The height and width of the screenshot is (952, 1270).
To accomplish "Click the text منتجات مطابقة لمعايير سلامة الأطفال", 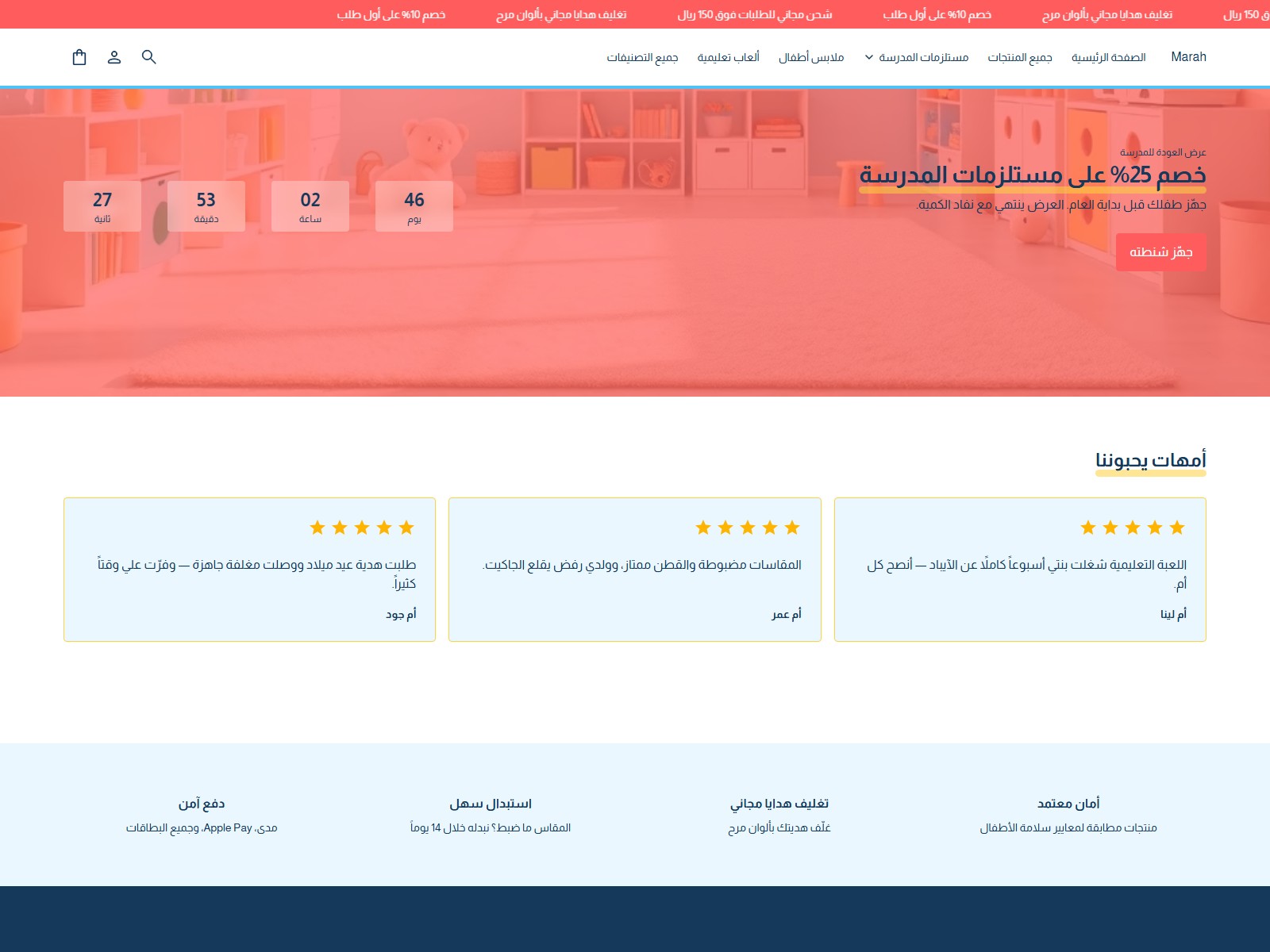I will coord(1068,827).
